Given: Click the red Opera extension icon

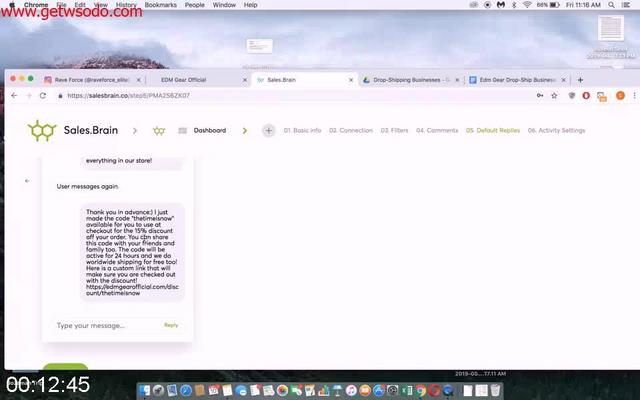Looking at the screenshot, I should (x=586, y=96).
